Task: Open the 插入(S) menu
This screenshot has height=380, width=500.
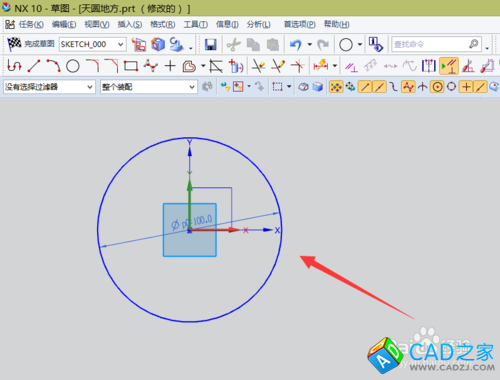Action: click(x=130, y=24)
